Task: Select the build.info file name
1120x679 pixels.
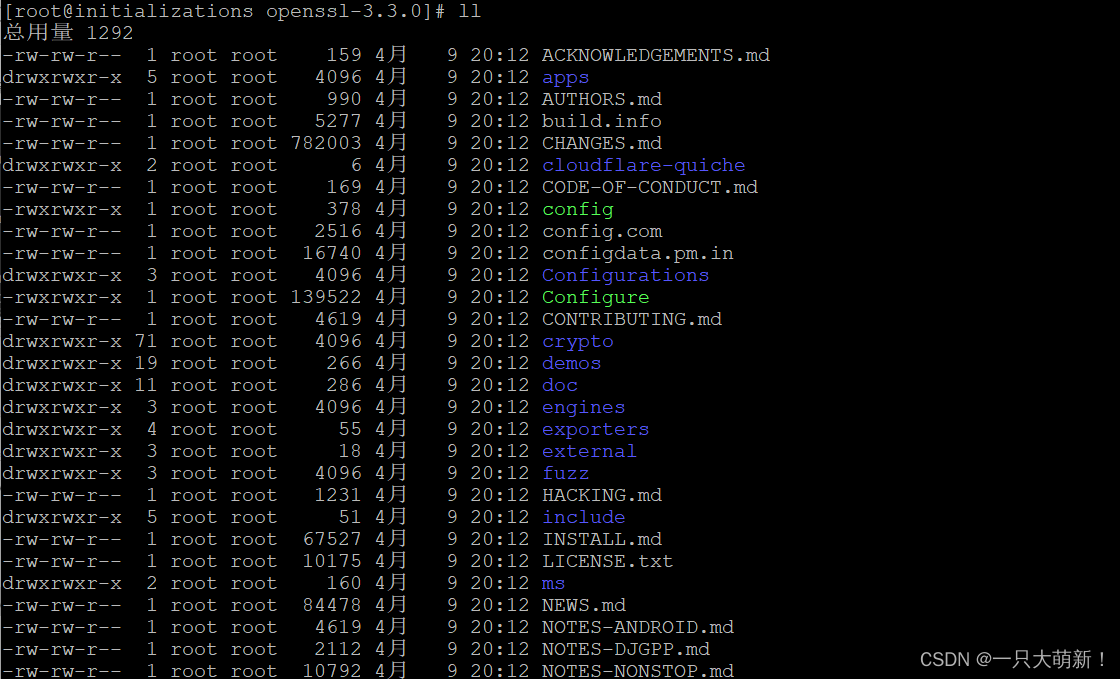Action: click(601, 121)
